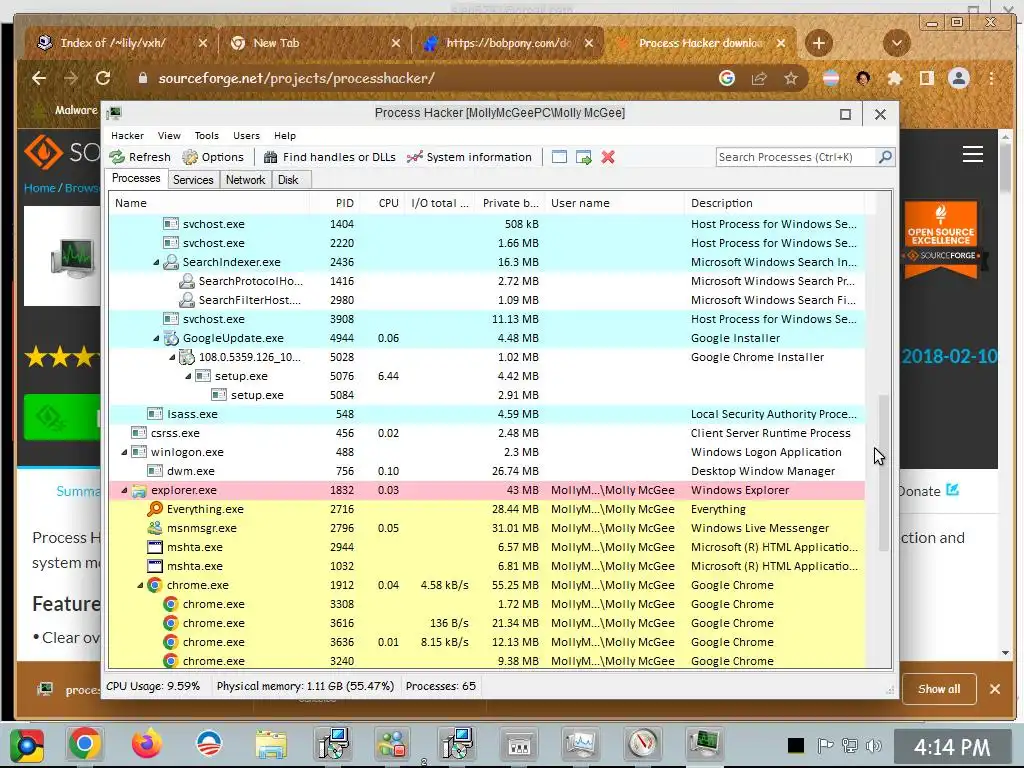This screenshot has width=1024, height=768.
Task: Collapse explorer.exe tree node
Action: (124, 490)
